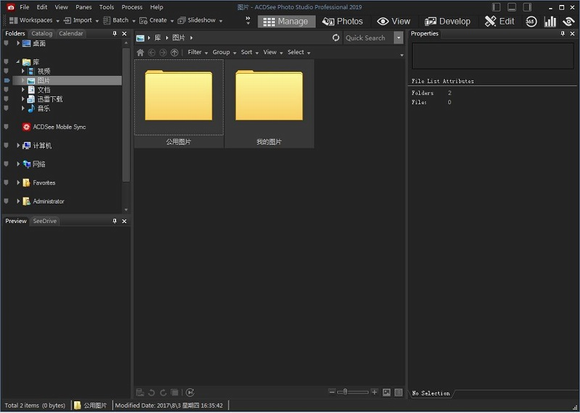Switch to Photos mode
Viewport: 580px width, 413px height.
[x=342, y=21]
